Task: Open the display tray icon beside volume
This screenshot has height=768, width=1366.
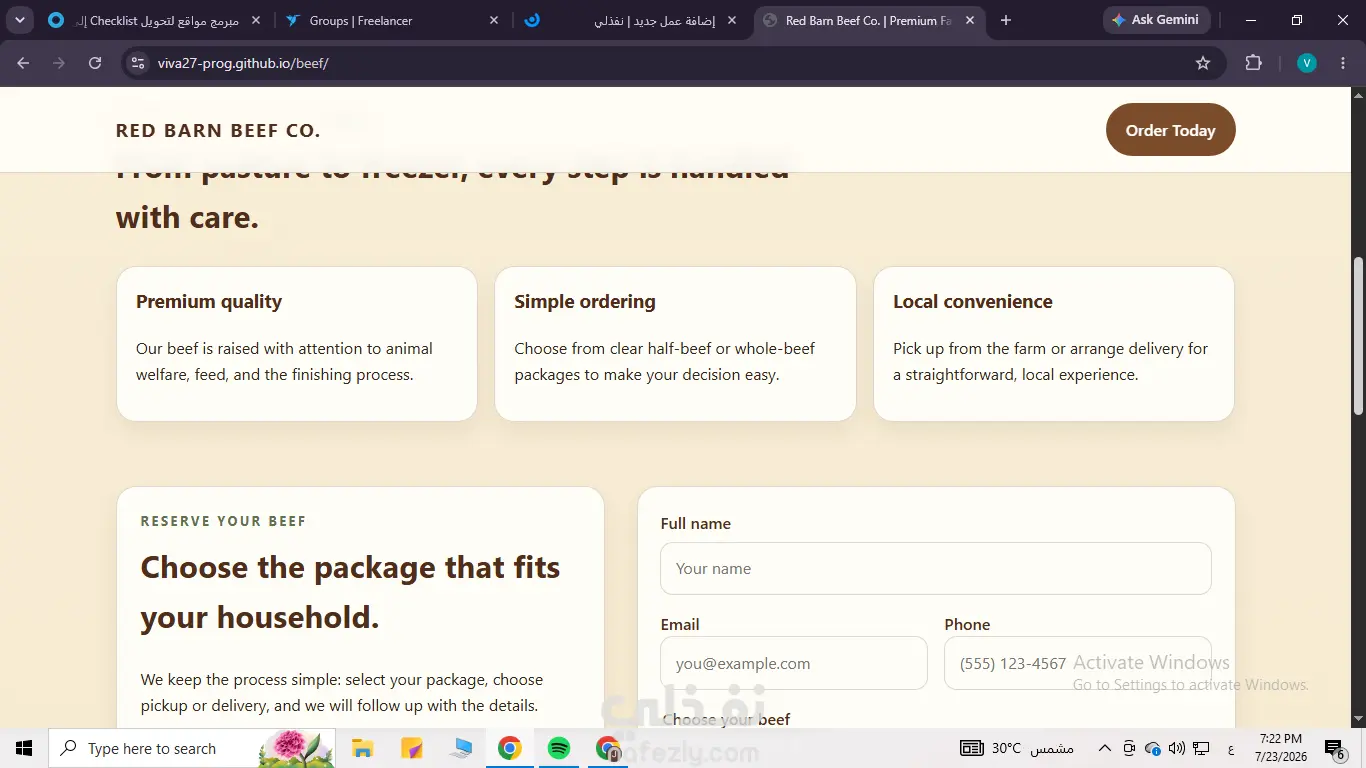Action: 1201,748
